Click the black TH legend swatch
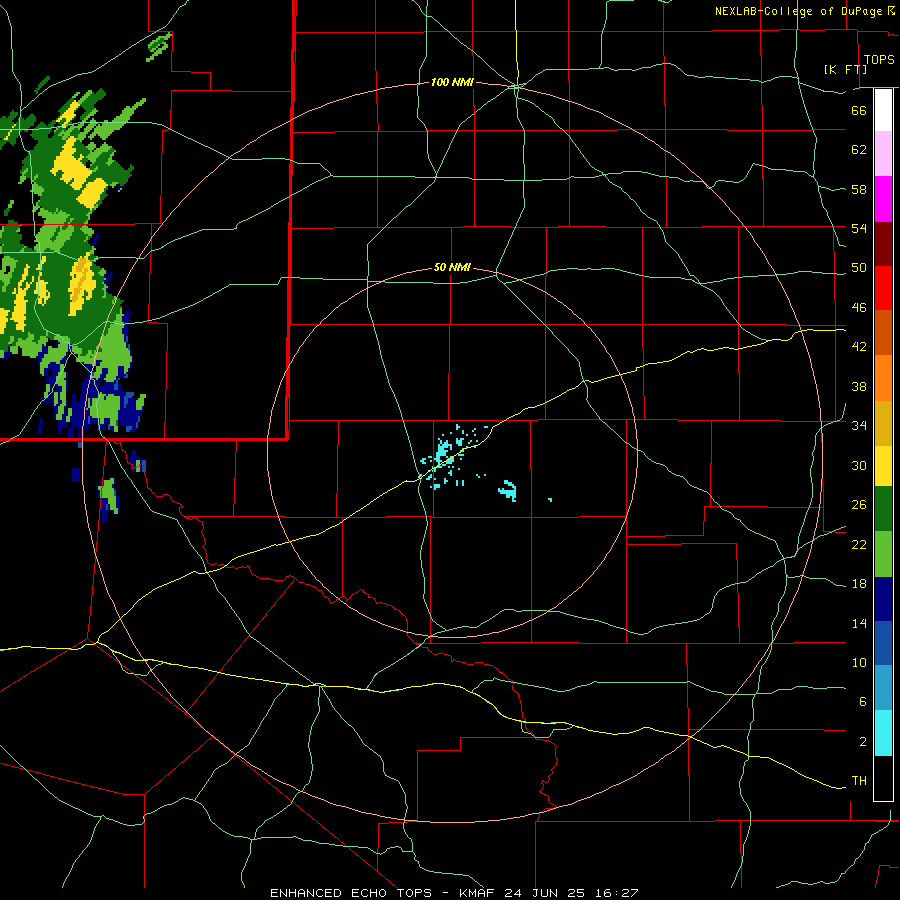This screenshot has width=900, height=900. pyautogui.click(x=883, y=778)
